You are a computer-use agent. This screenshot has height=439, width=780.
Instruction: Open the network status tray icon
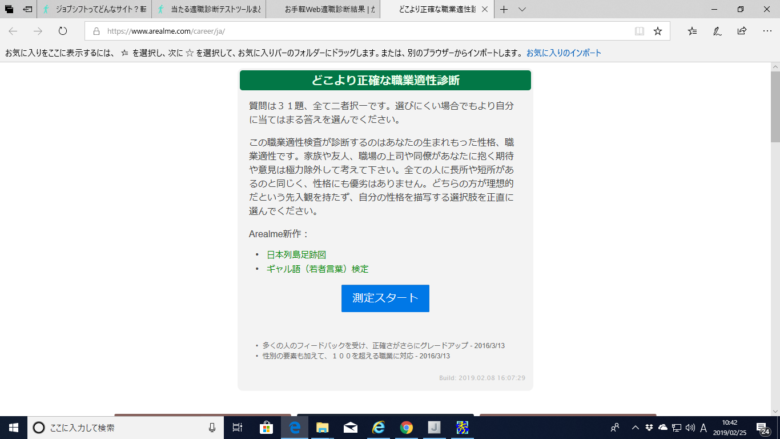pyautogui.click(x=677, y=428)
